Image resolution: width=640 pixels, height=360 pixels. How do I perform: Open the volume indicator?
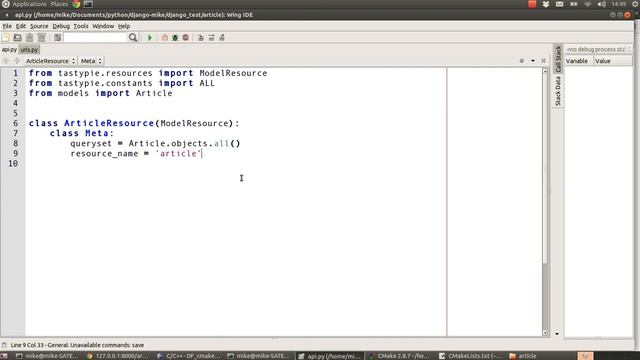click(x=602, y=4)
